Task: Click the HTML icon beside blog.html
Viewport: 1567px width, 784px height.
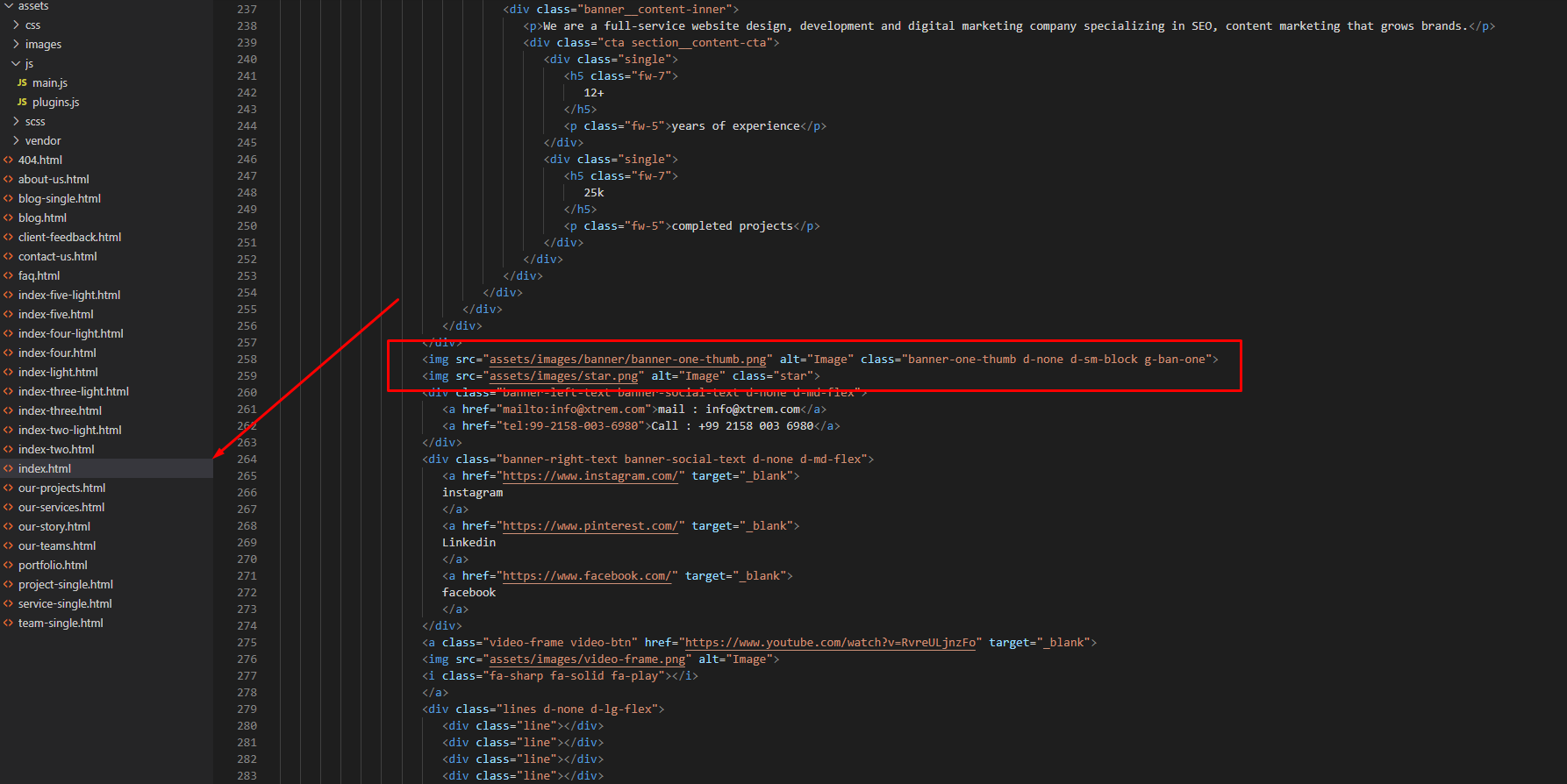Action: pos(9,217)
